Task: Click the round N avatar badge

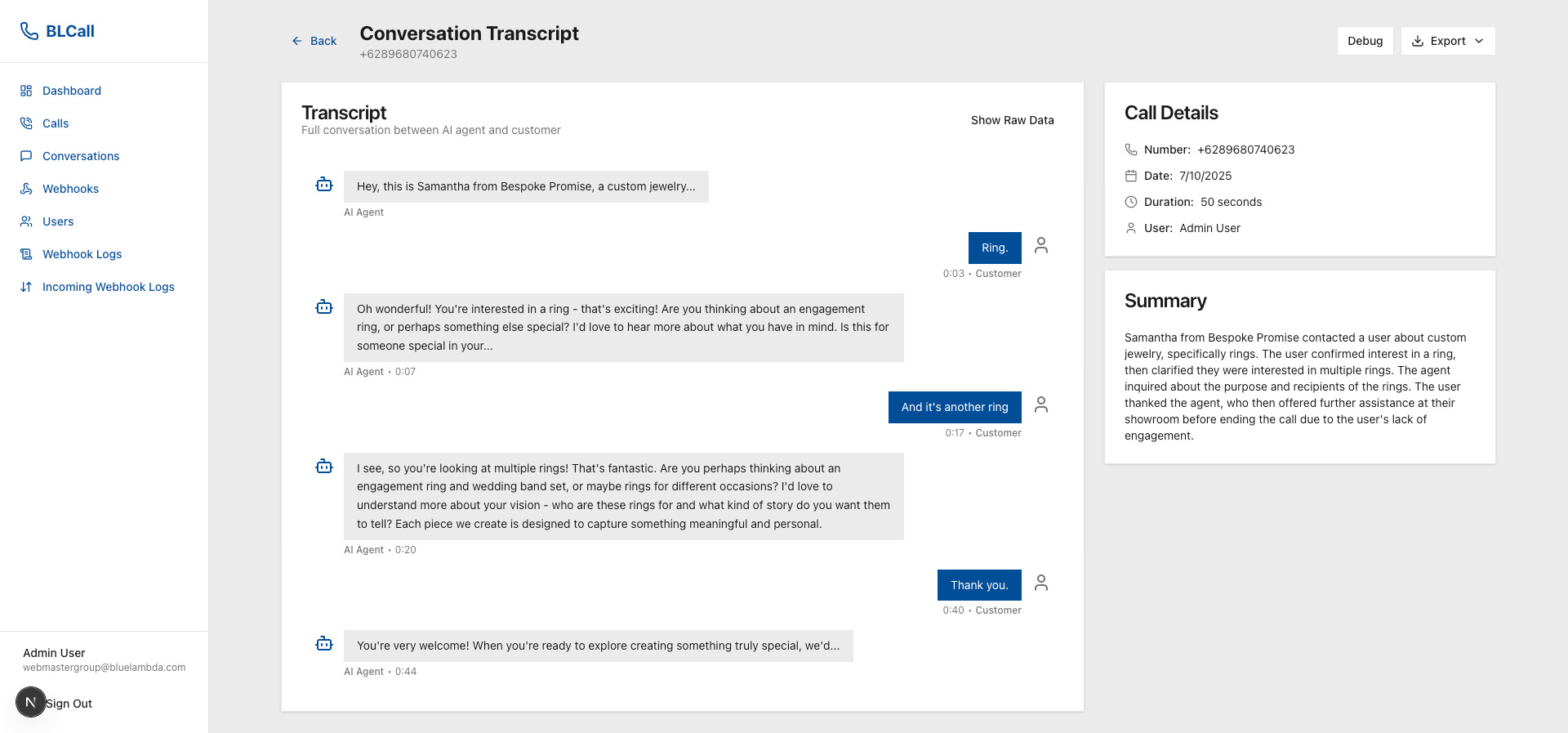Action: pyautogui.click(x=31, y=702)
